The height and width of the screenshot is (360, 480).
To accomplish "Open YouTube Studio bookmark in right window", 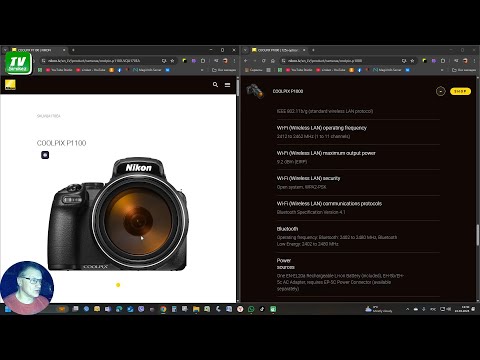I will click(x=299, y=70).
